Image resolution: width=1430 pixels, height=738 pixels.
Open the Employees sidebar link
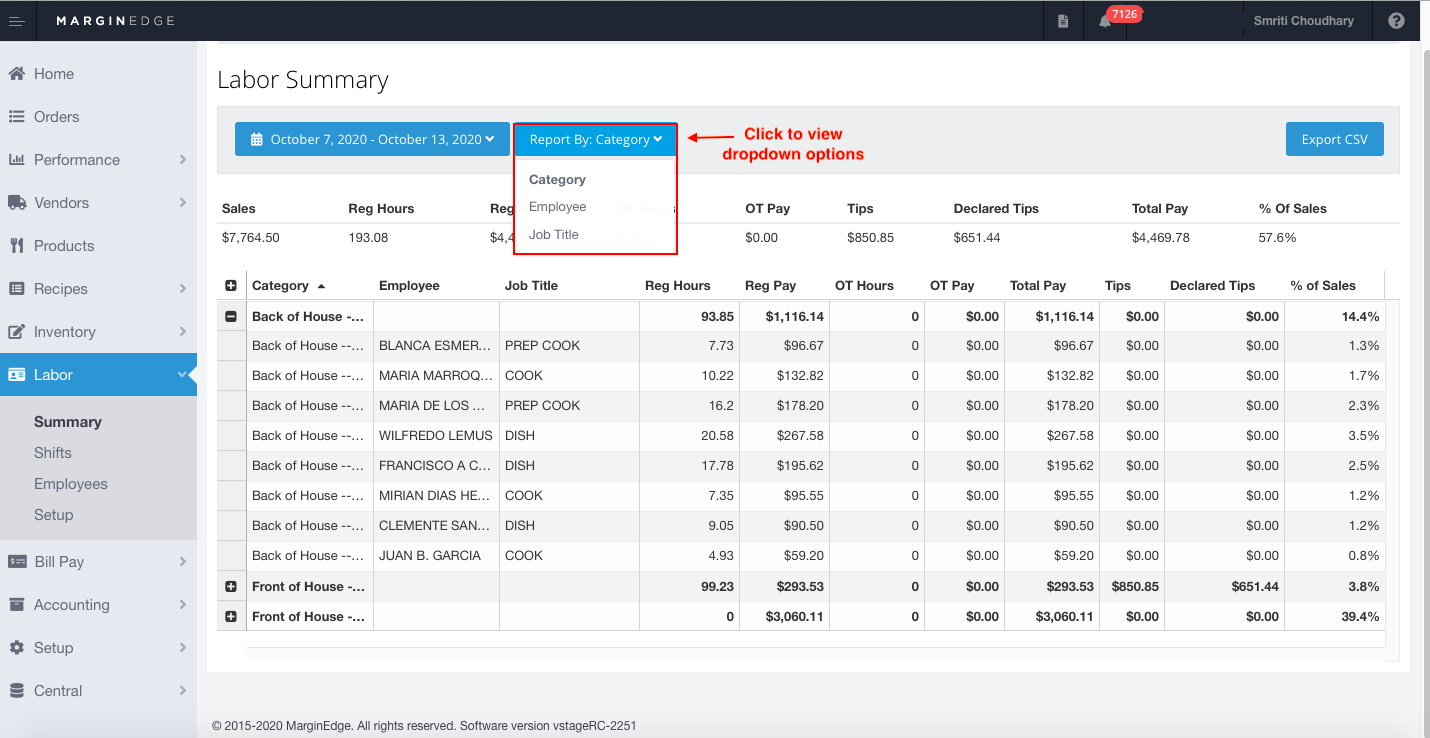[x=71, y=484]
